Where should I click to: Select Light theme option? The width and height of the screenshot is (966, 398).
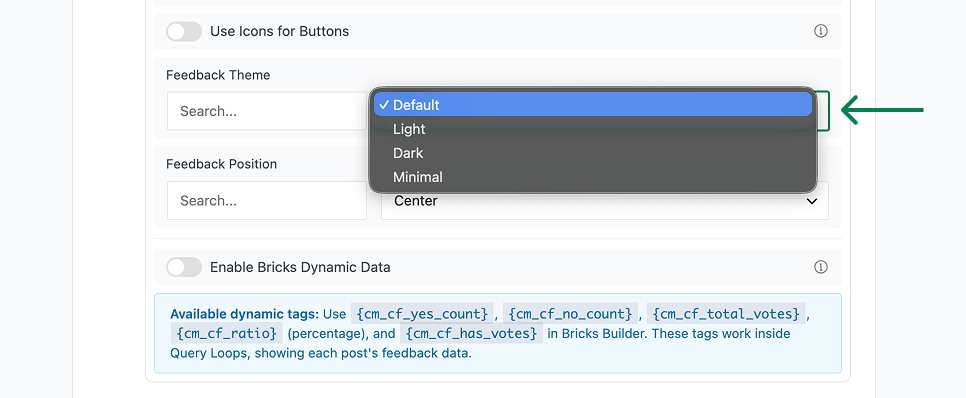(x=593, y=129)
